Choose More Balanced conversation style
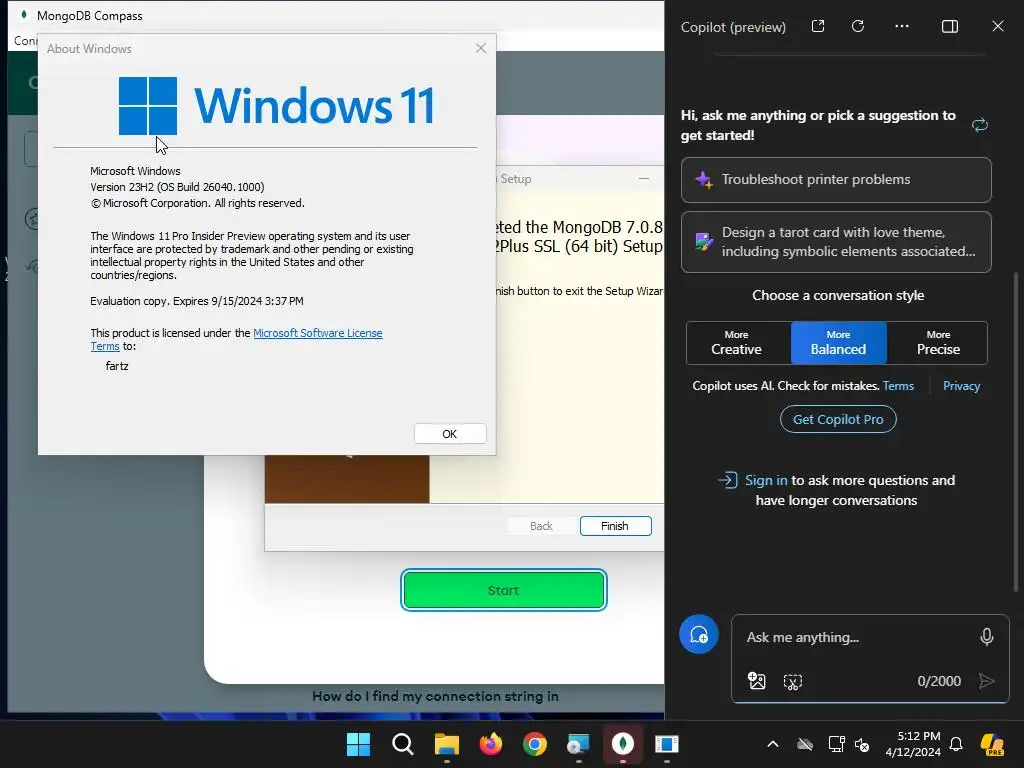The width and height of the screenshot is (1024, 768). pyautogui.click(x=839, y=343)
